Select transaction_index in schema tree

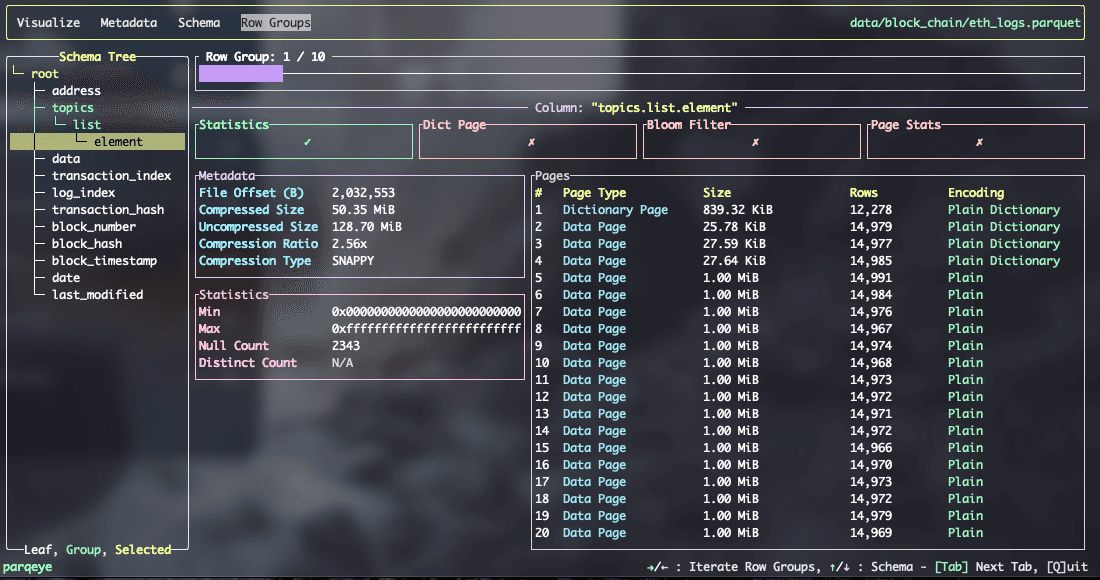click(x=112, y=175)
